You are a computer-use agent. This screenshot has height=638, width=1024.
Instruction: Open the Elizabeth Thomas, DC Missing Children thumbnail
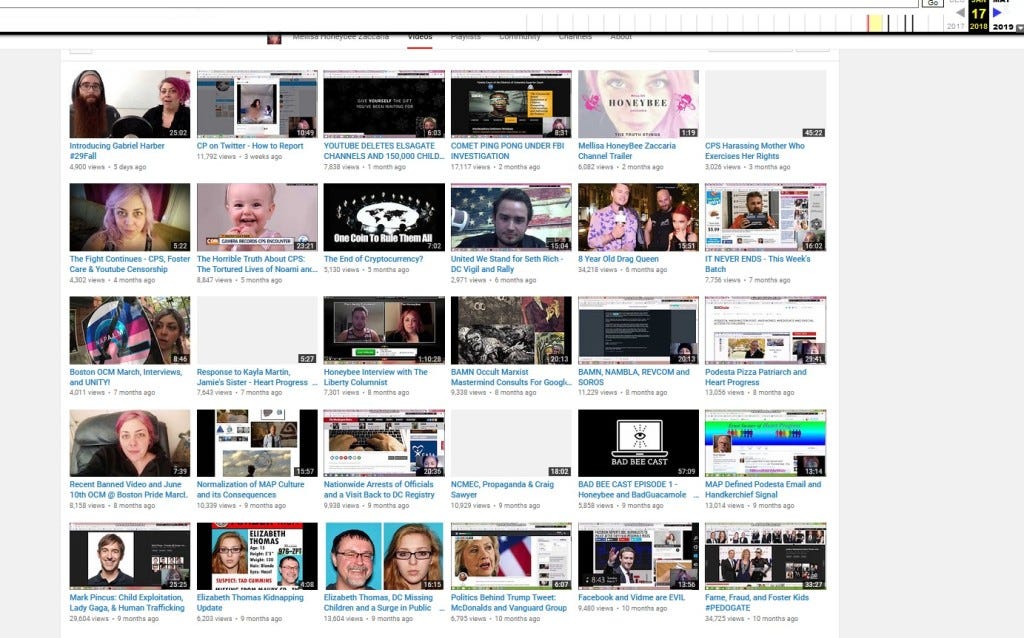(384, 556)
